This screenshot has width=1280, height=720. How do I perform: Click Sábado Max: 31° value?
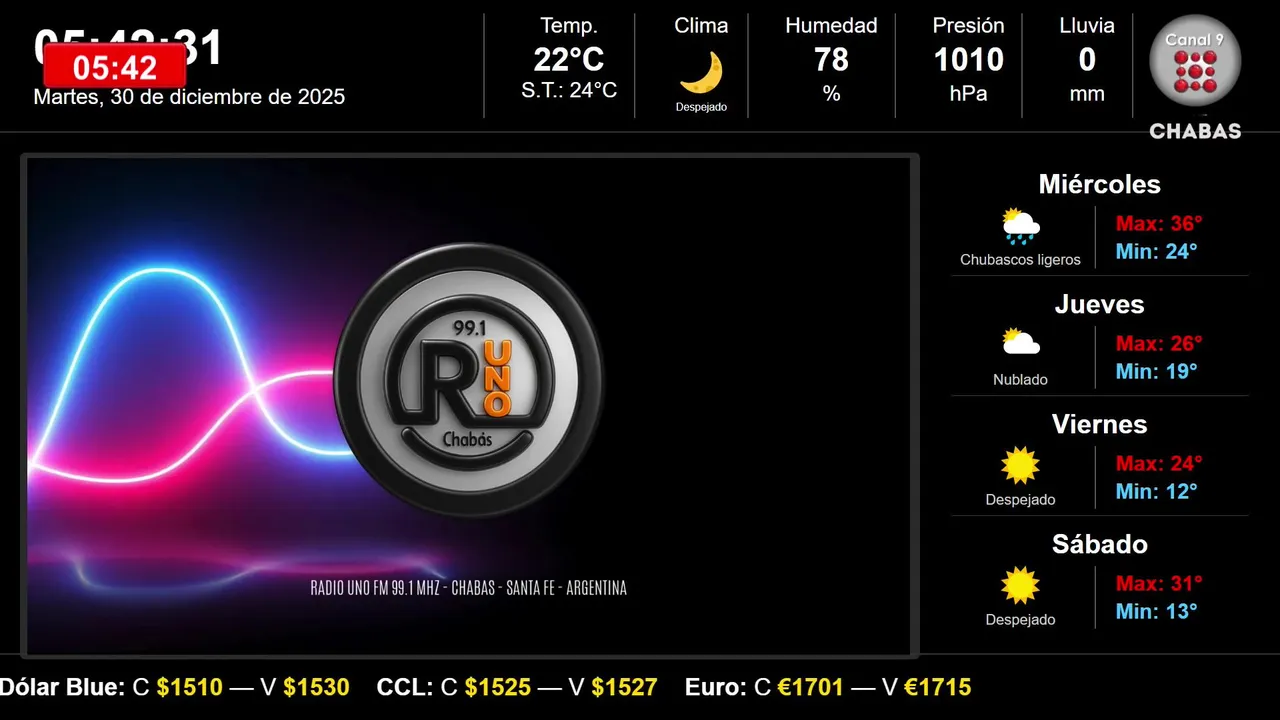point(1159,584)
